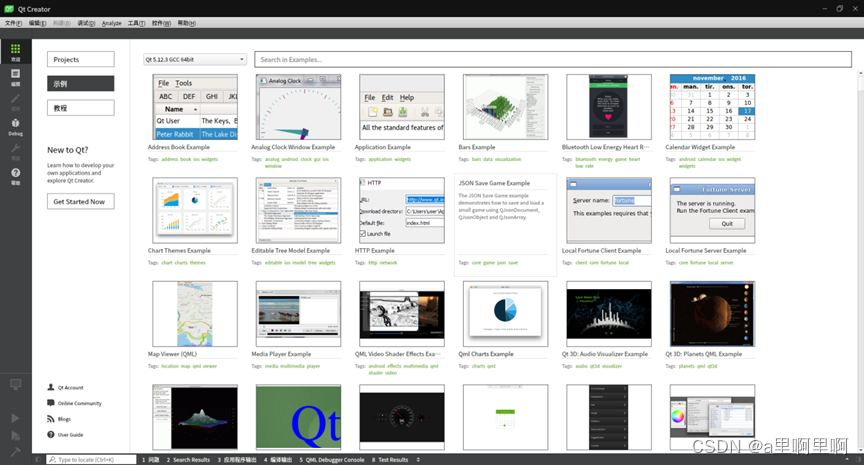
Task: Open the Local Fortune Client Example thumbnail
Action: click(609, 210)
